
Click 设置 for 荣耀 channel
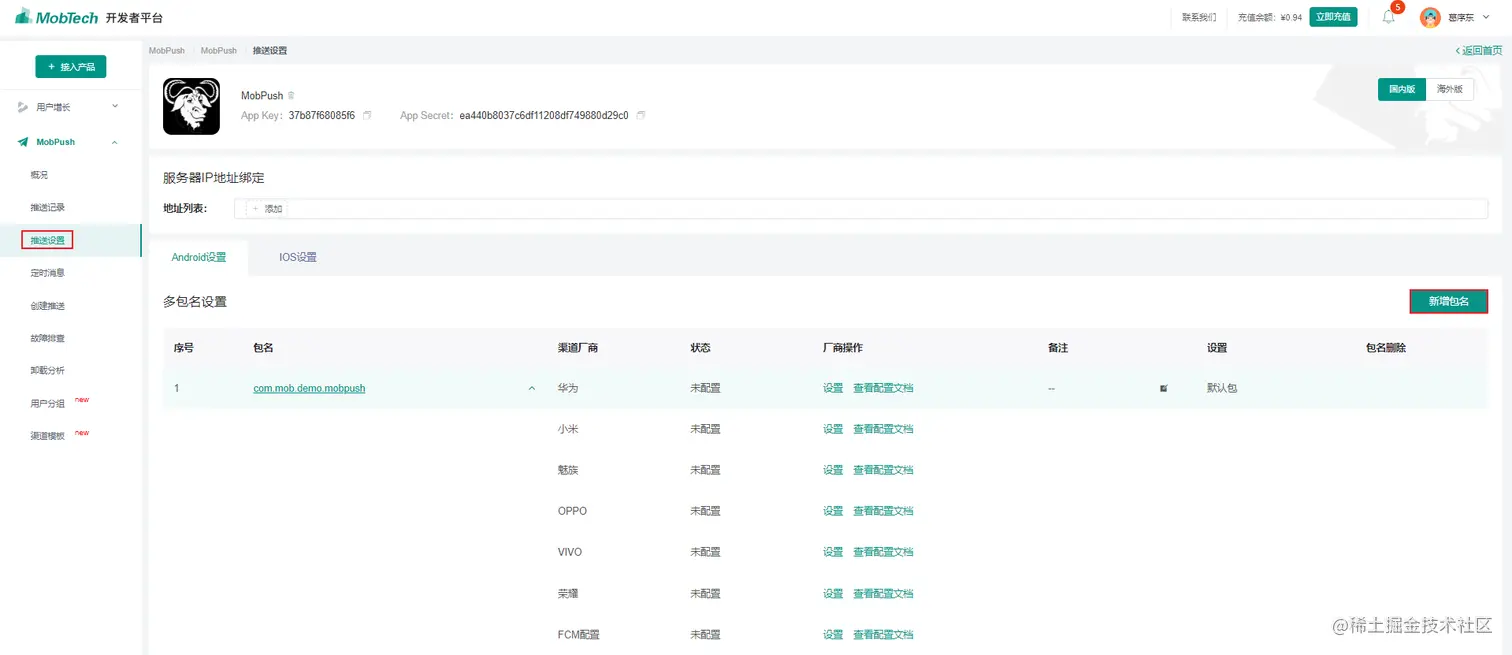click(833, 593)
